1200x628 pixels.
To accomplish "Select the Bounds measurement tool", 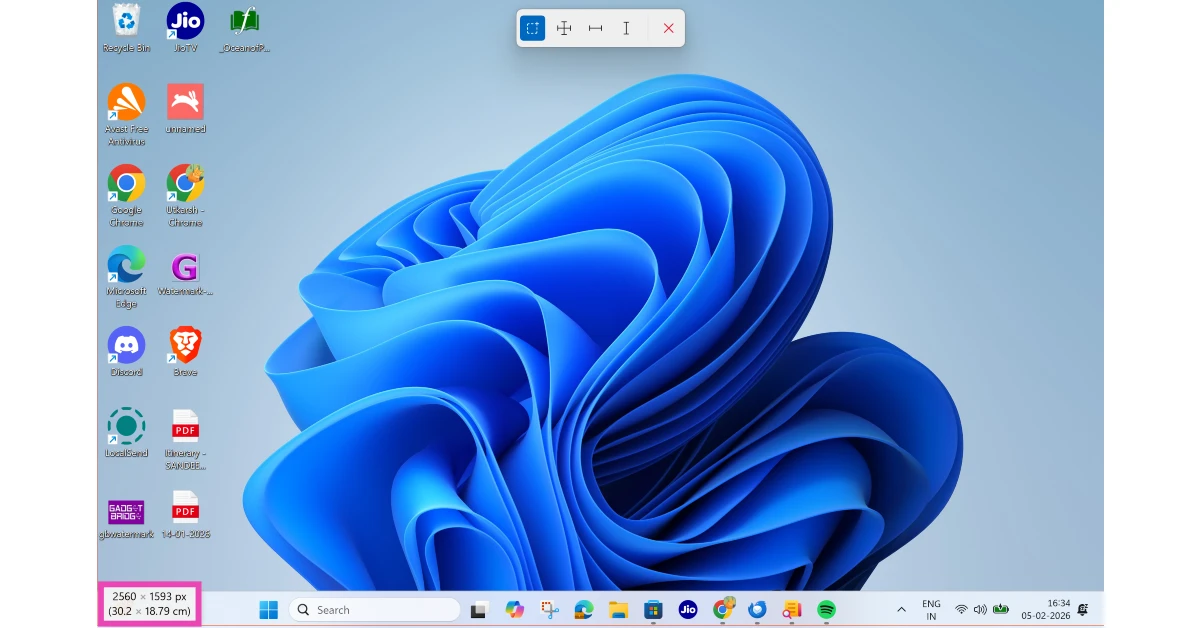I will (533, 28).
